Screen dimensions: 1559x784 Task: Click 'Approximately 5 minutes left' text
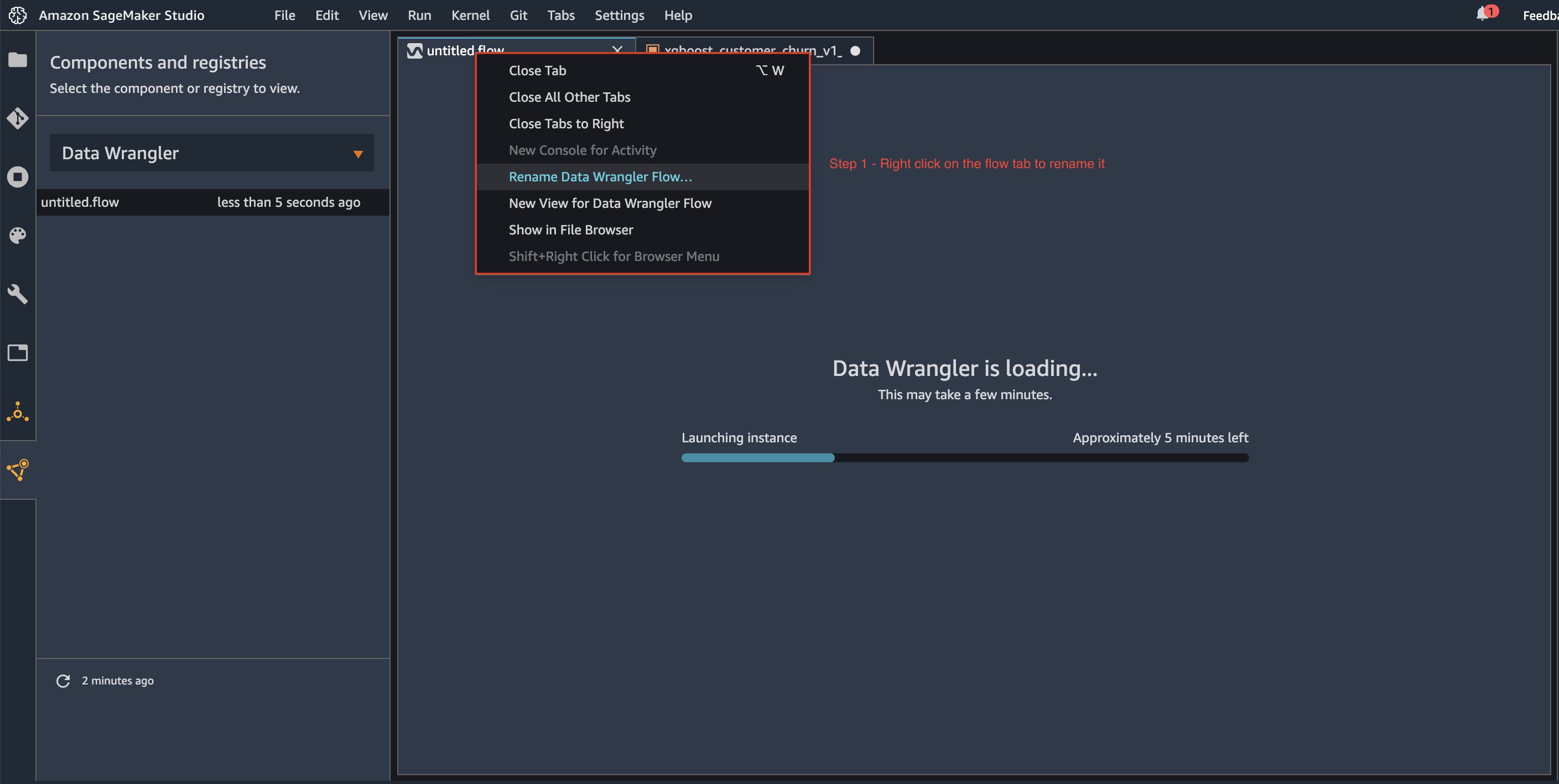[x=1160, y=437]
